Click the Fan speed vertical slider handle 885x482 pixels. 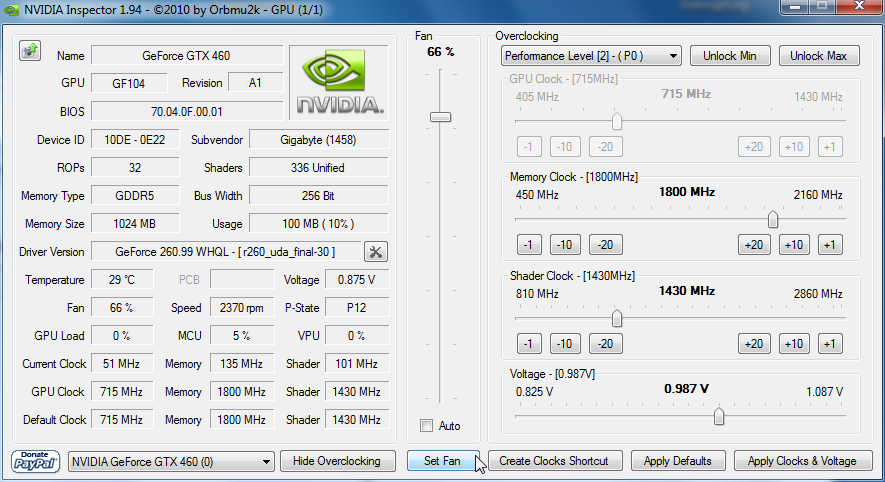441,117
